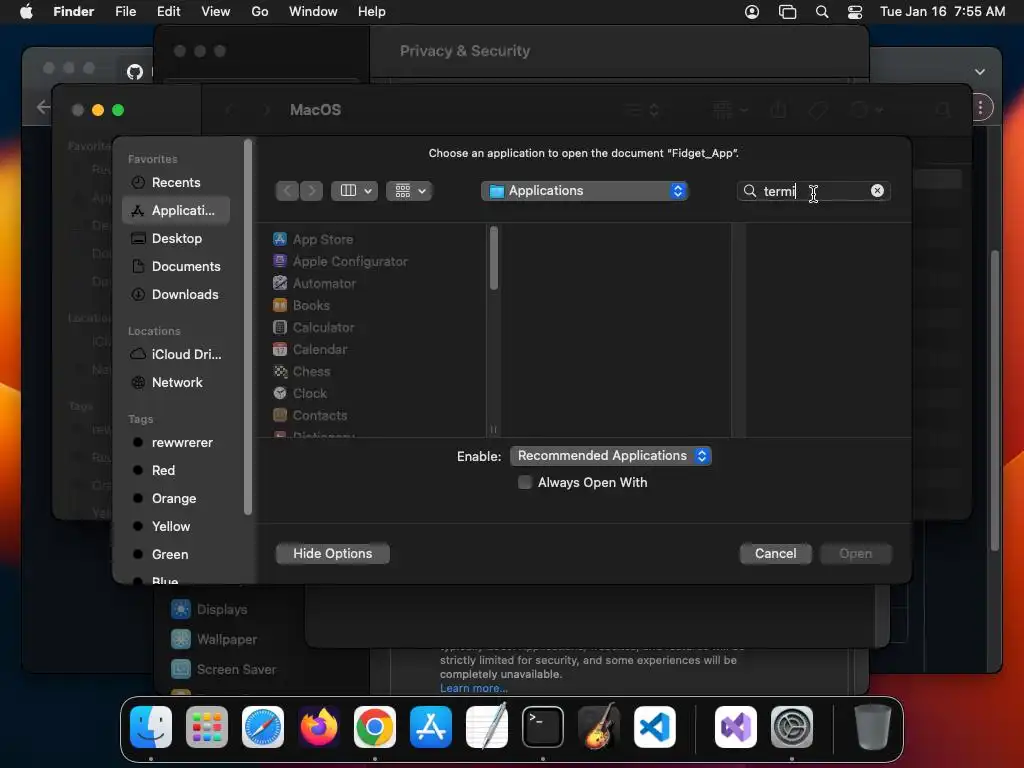The image size is (1024, 768).
Task: Click the Open button
Action: [856, 554]
